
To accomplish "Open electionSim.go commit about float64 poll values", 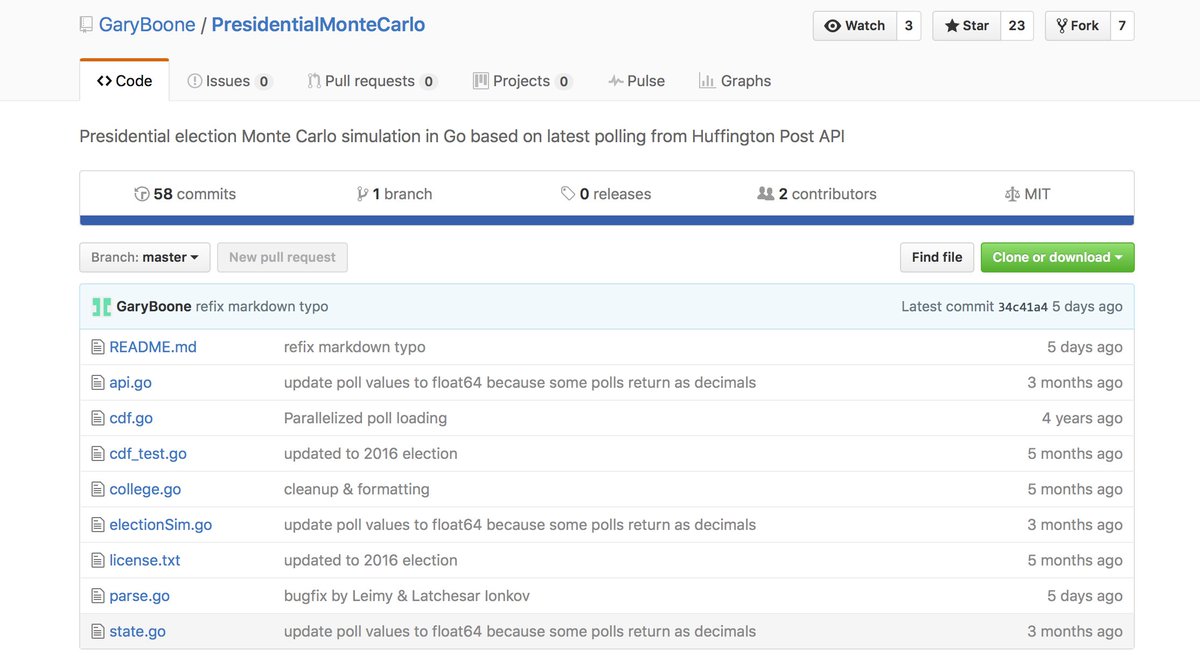I will [520, 524].
